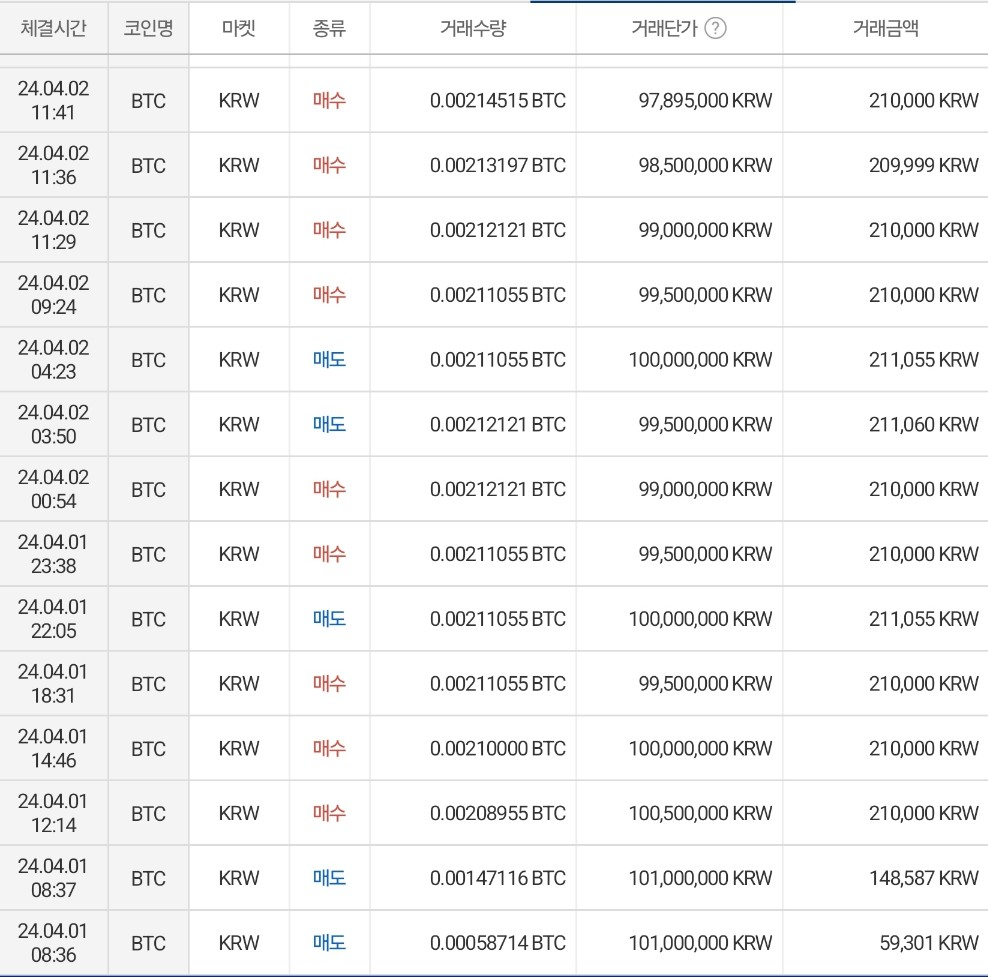Image resolution: width=988 pixels, height=977 pixels.
Task: Click unit price 97,895,000 KRW
Action: coord(705,101)
